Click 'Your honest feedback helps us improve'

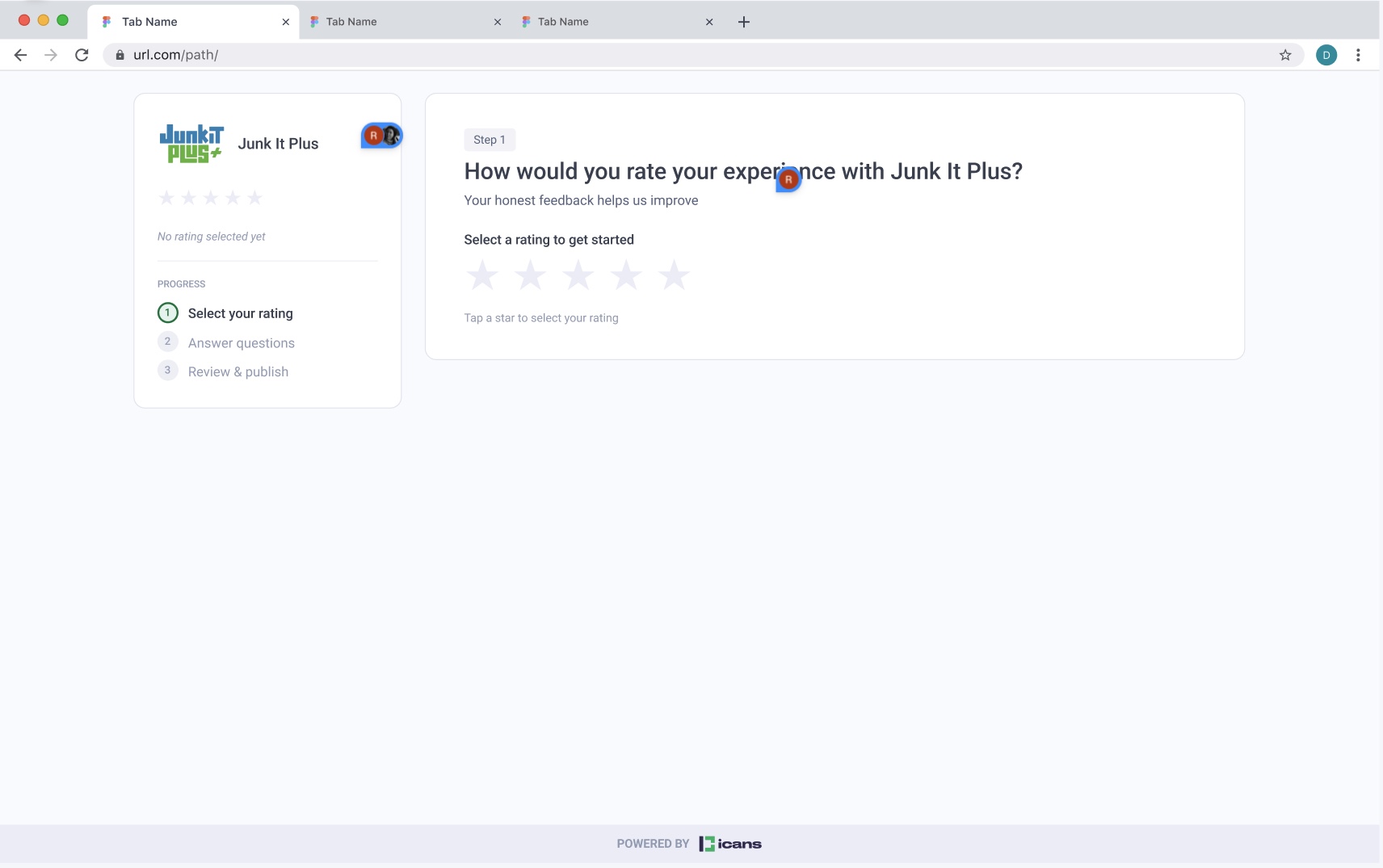coord(582,200)
